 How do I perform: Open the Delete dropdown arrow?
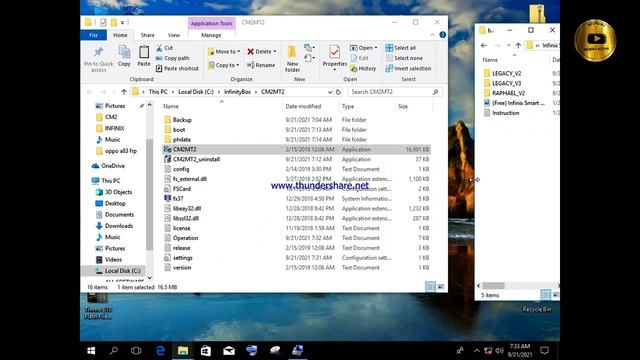click(275, 51)
